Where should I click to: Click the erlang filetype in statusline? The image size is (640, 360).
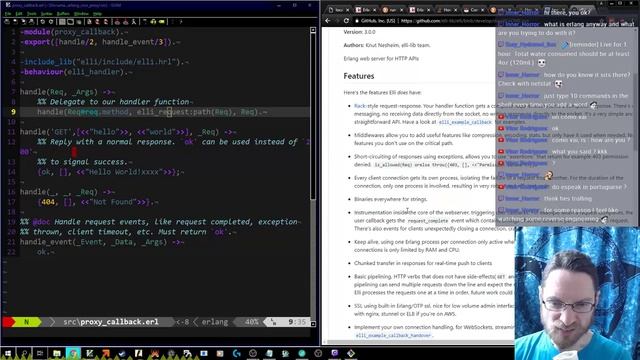pyautogui.click(x=215, y=322)
